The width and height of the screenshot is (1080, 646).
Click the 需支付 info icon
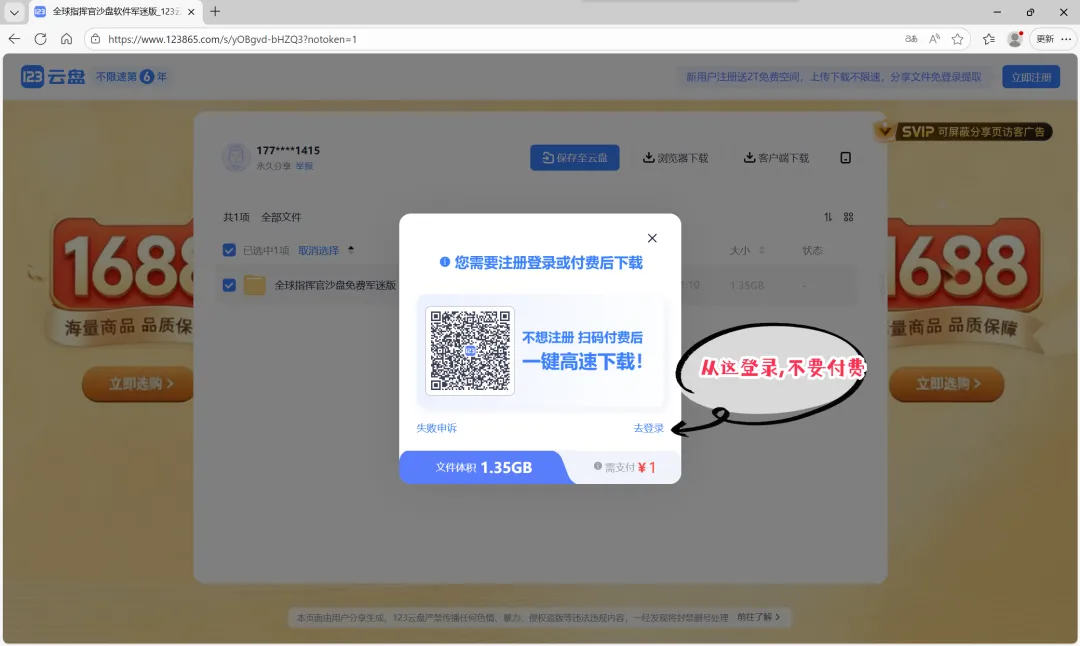click(598, 466)
